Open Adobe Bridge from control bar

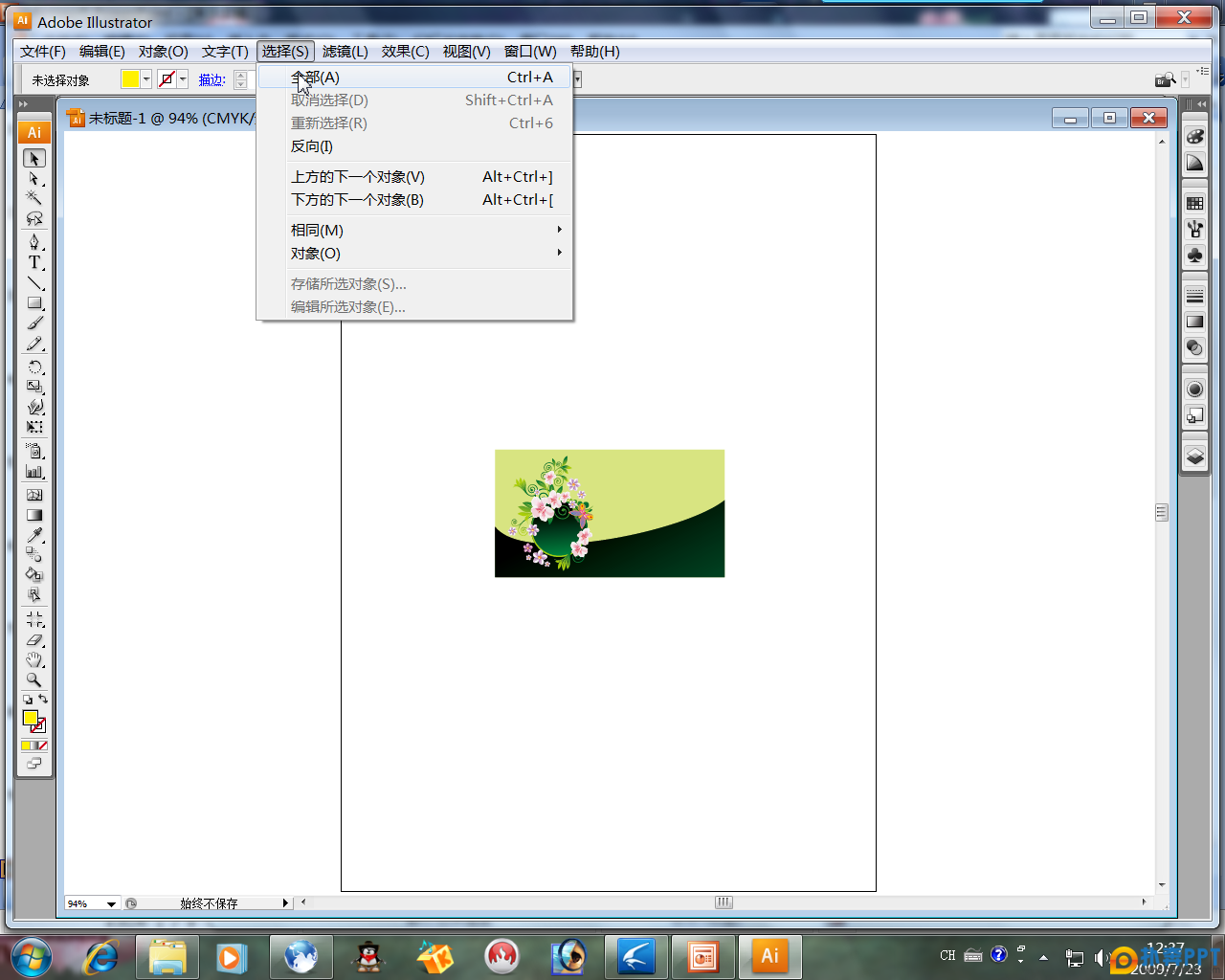pos(1165,79)
